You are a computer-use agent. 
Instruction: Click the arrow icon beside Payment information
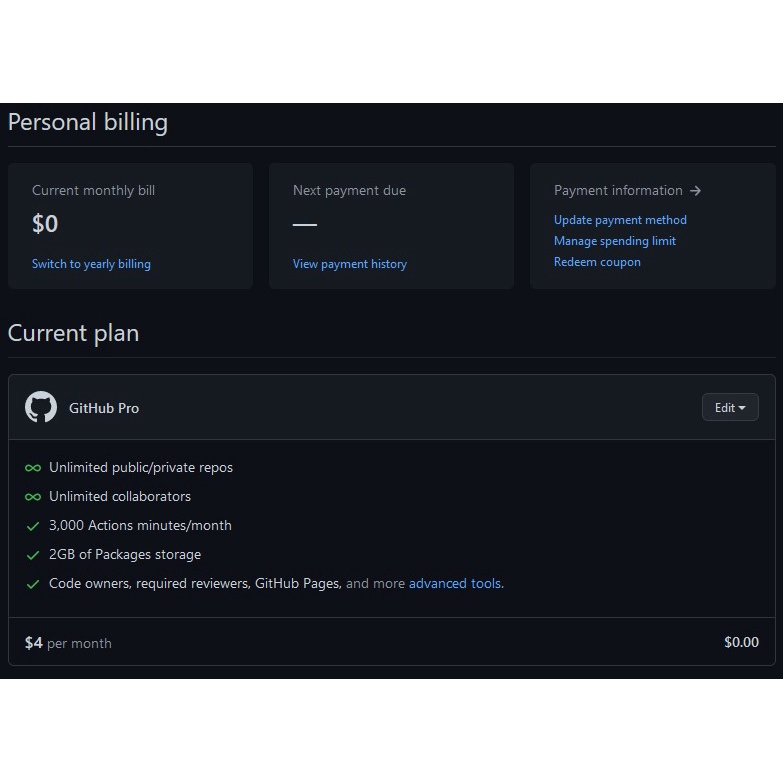tap(695, 191)
